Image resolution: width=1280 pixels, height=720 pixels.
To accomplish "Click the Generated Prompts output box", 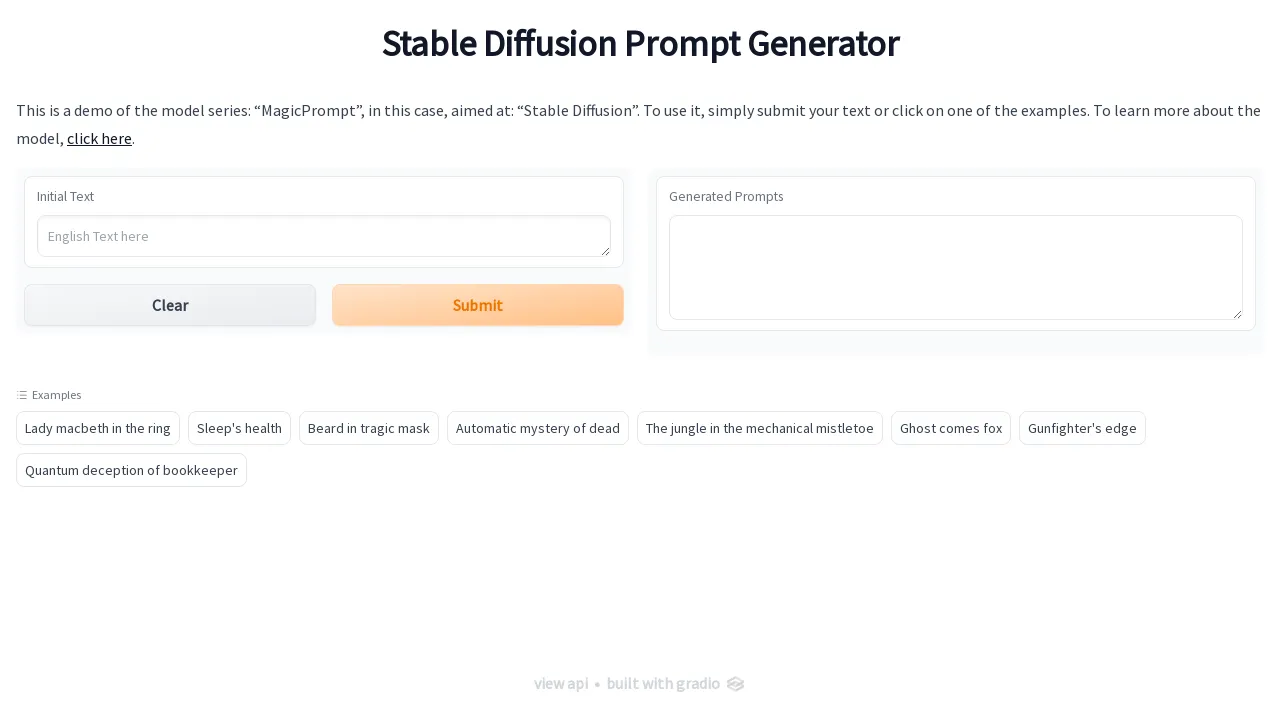I will coord(955,267).
